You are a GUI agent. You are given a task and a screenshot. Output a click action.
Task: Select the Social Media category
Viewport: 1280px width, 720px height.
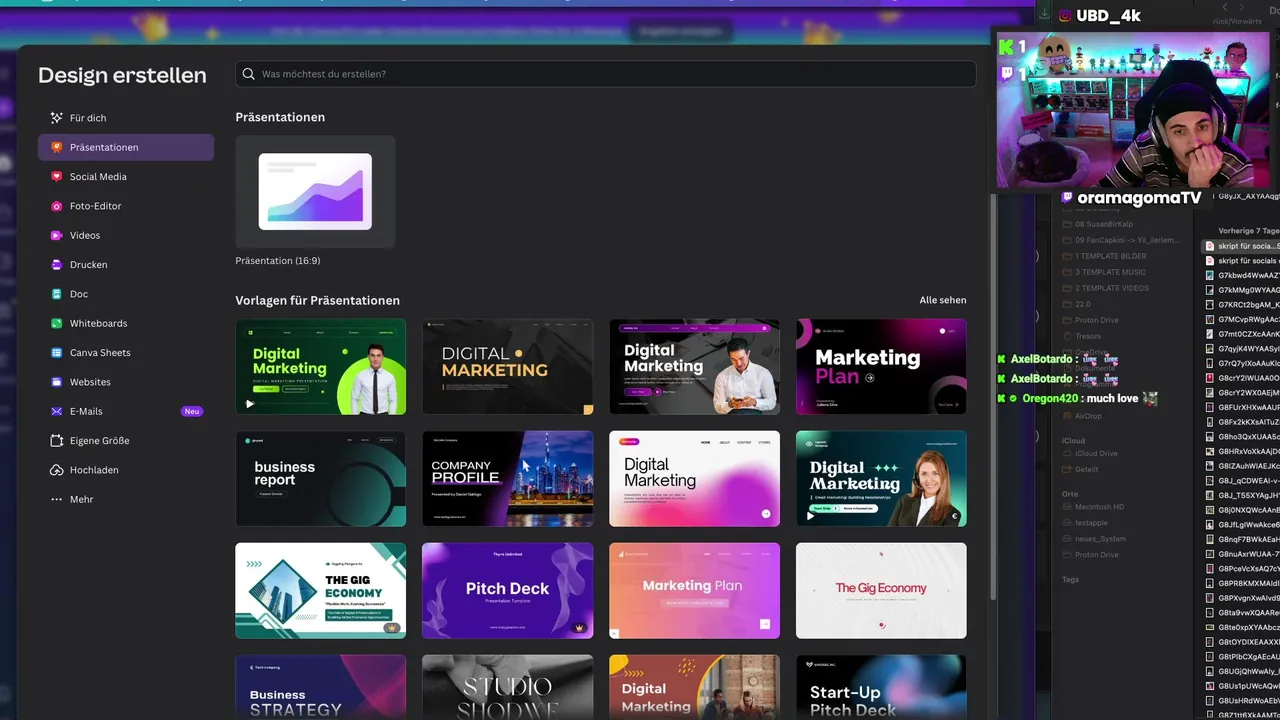pyautogui.click(x=126, y=177)
